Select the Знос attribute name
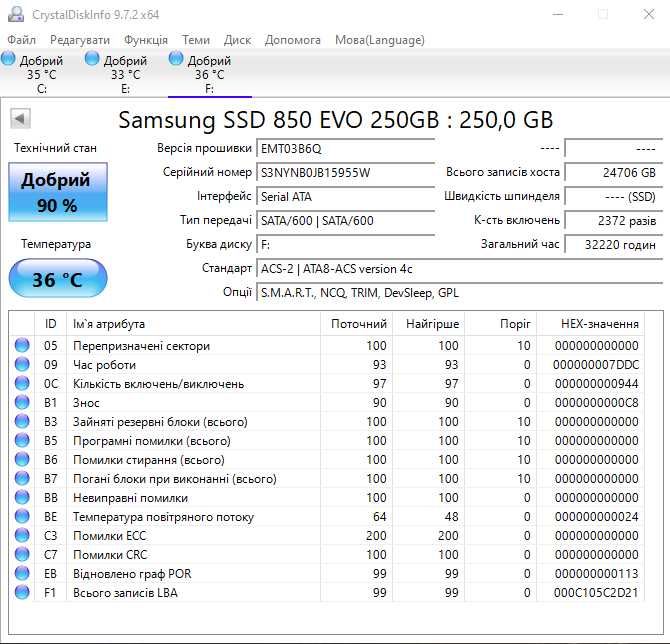Viewport: 670px width, 644px height. (86, 403)
